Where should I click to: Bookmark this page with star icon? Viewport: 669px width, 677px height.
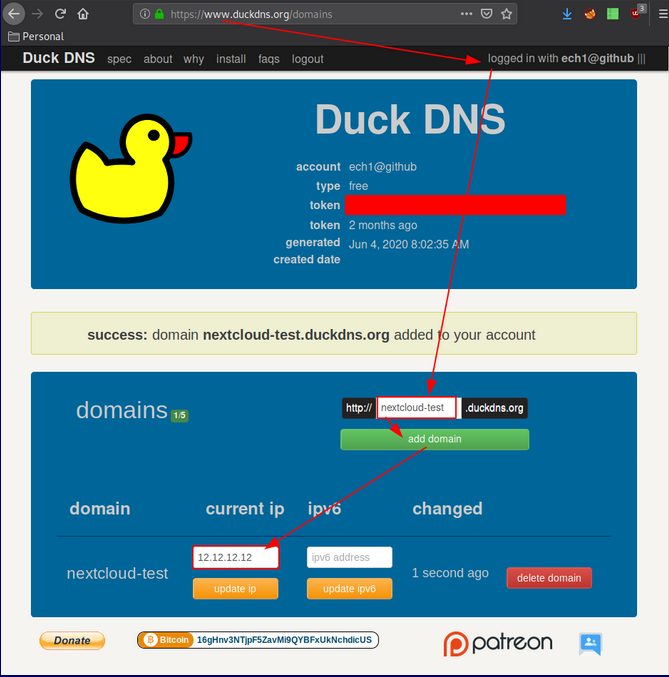tap(507, 14)
